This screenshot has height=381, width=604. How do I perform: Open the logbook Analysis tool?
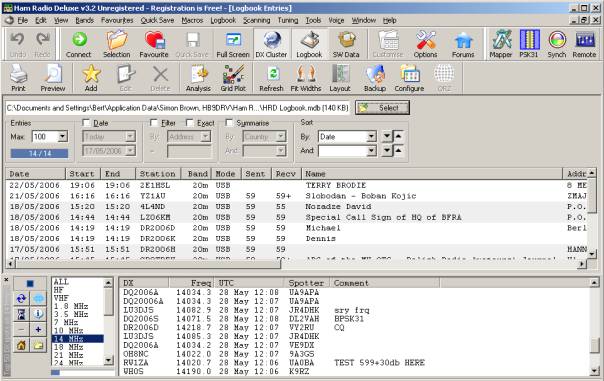[x=198, y=78]
